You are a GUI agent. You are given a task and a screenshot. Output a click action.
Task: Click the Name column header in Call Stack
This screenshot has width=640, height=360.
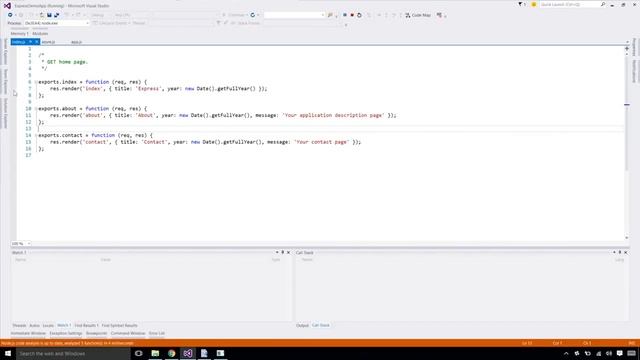307,260
